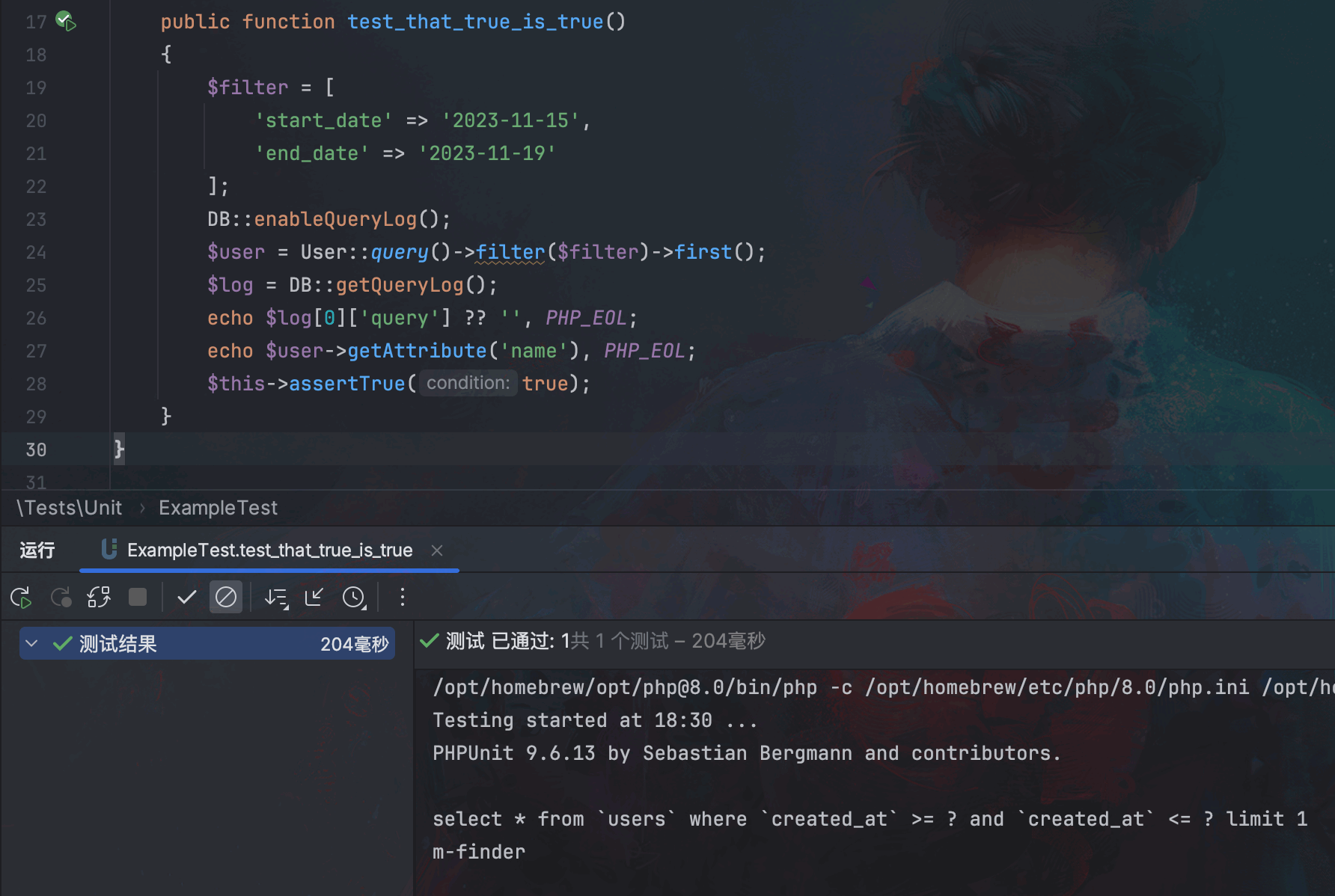Toggle Show Ignored tests filter
Screen dimensions: 1335x896
[x=226, y=597]
